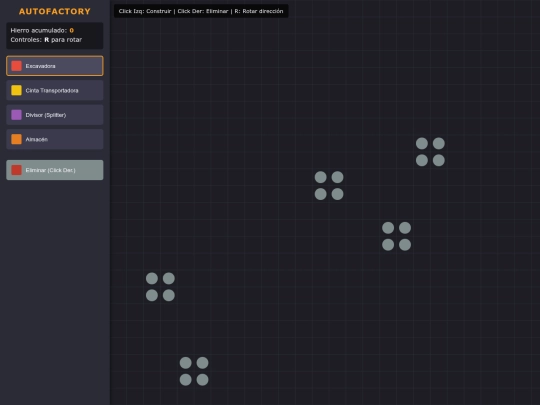Click the 'Click Izq: Construir' instructions bar

tap(201, 11)
